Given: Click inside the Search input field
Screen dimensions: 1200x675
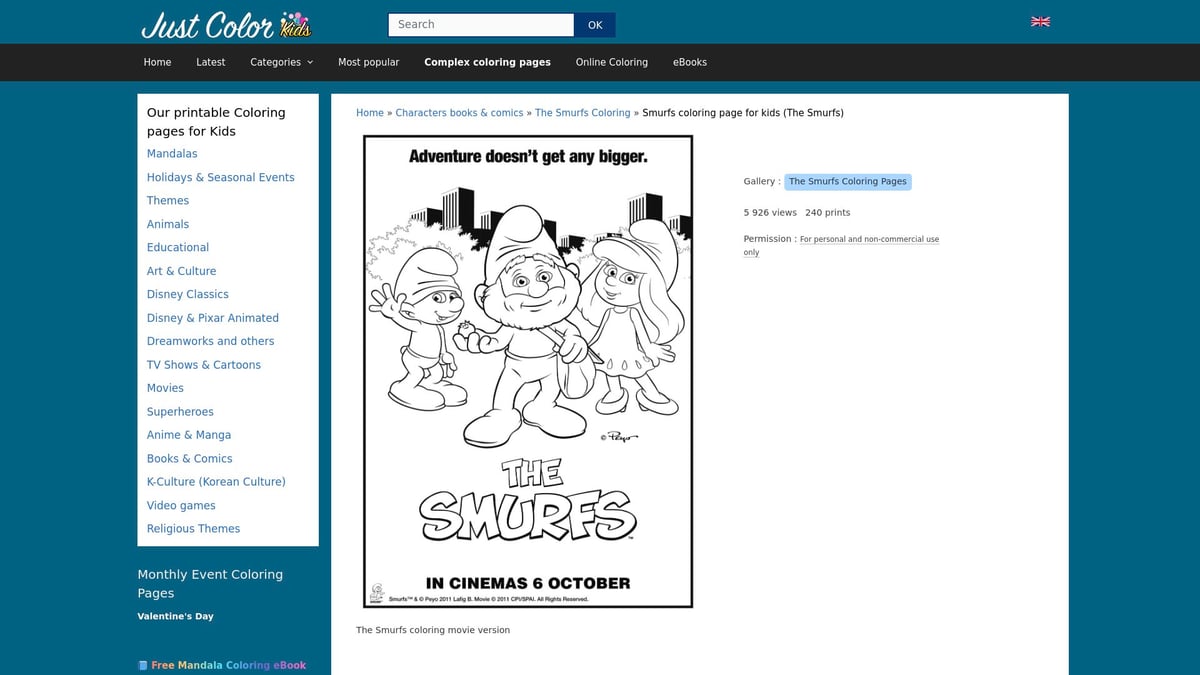Looking at the screenshot, I should 480,24.
